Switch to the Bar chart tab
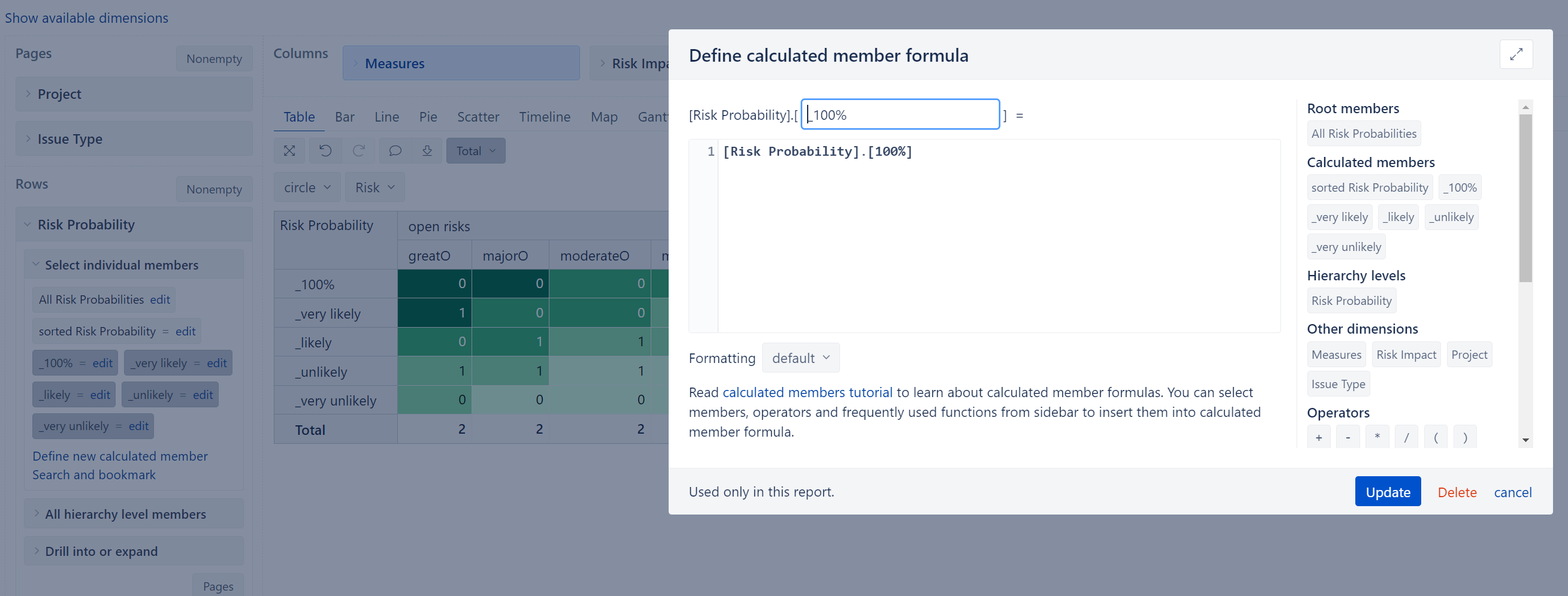The width and height of the screenshot is (1568, 596). point(345,117)
